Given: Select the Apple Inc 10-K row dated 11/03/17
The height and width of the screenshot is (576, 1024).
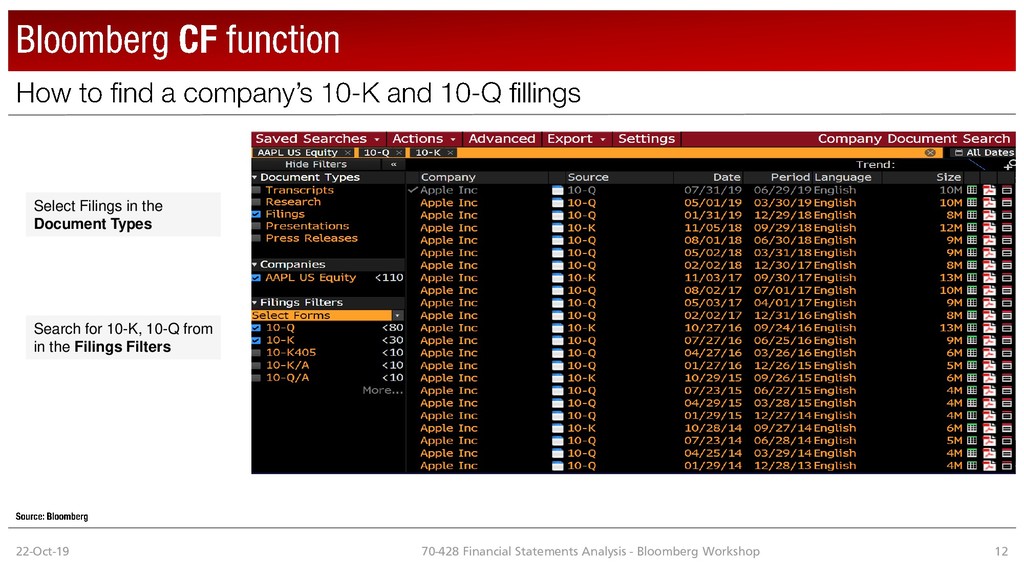Looking at the screenshot, I should pos(710,278).
